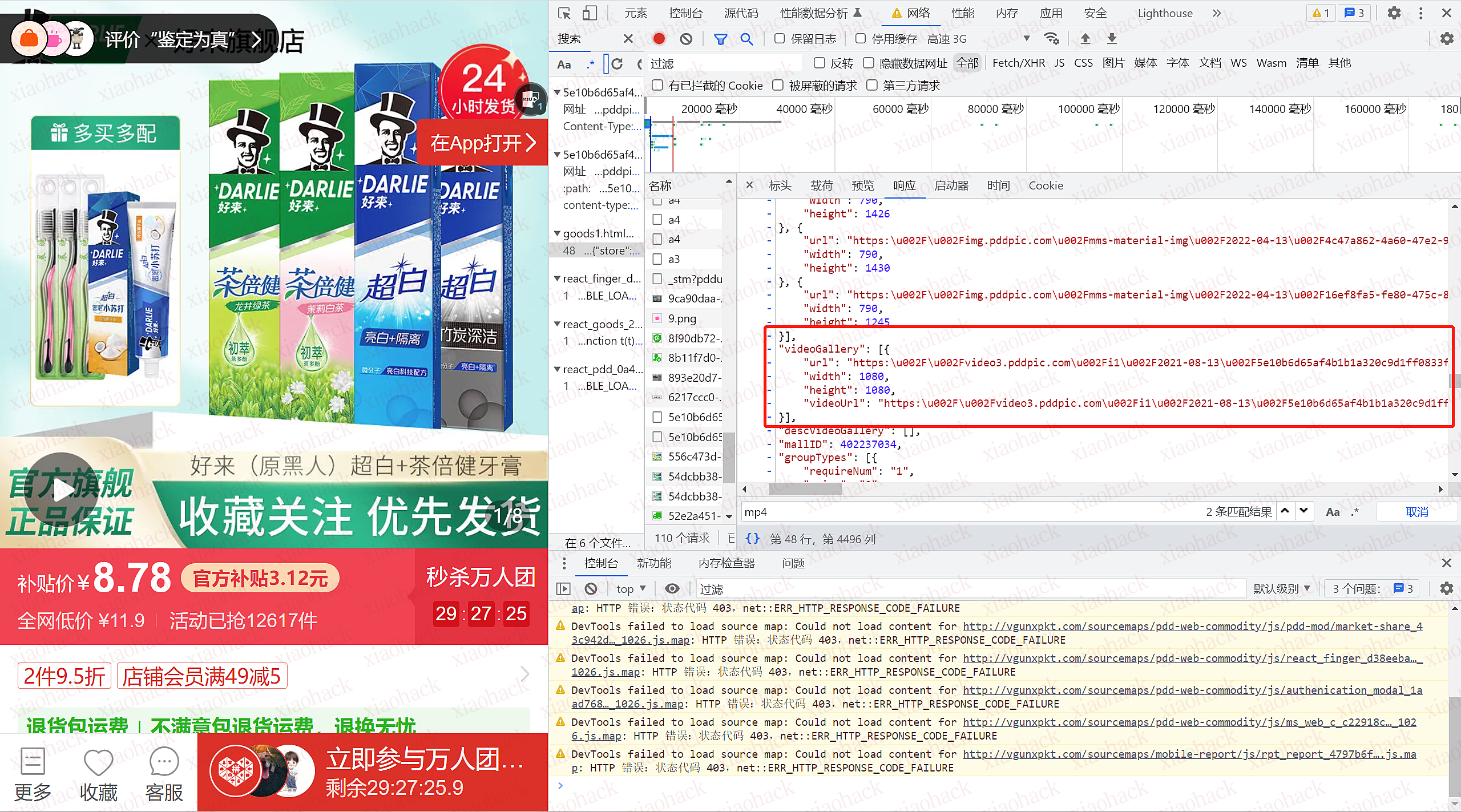Tick the 隐藏数据网址 checkbox
Screen dimensions: 1461x812
pos(869,63)
